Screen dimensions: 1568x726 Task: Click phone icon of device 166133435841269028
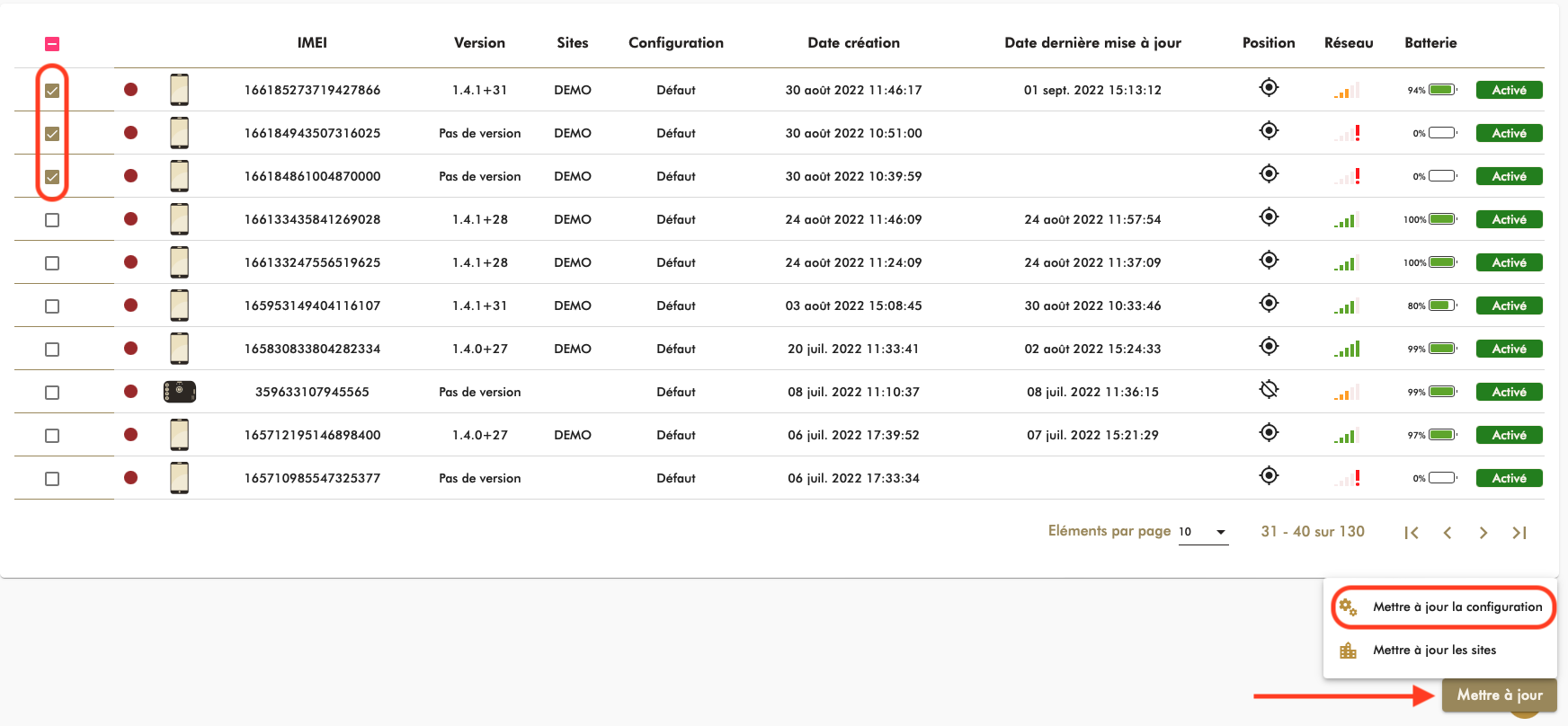180,219
